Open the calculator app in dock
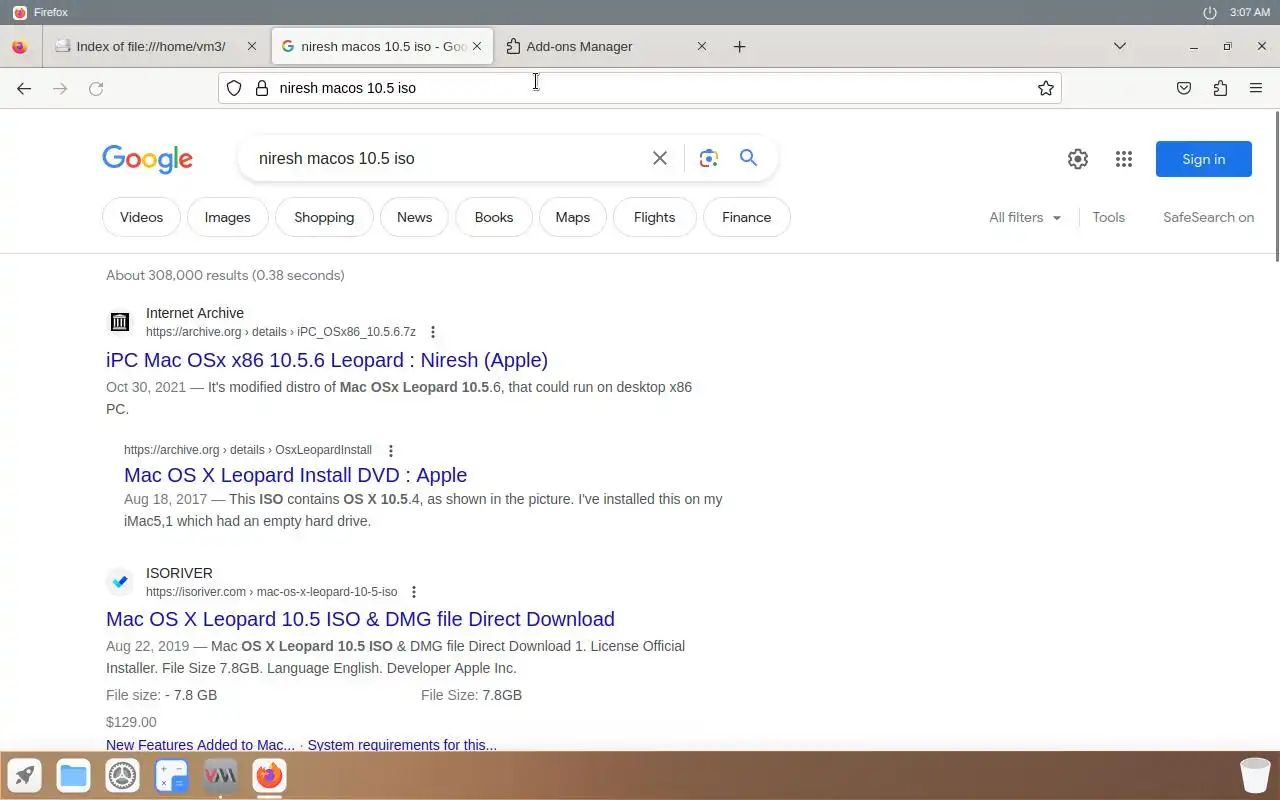 [171, 775]
